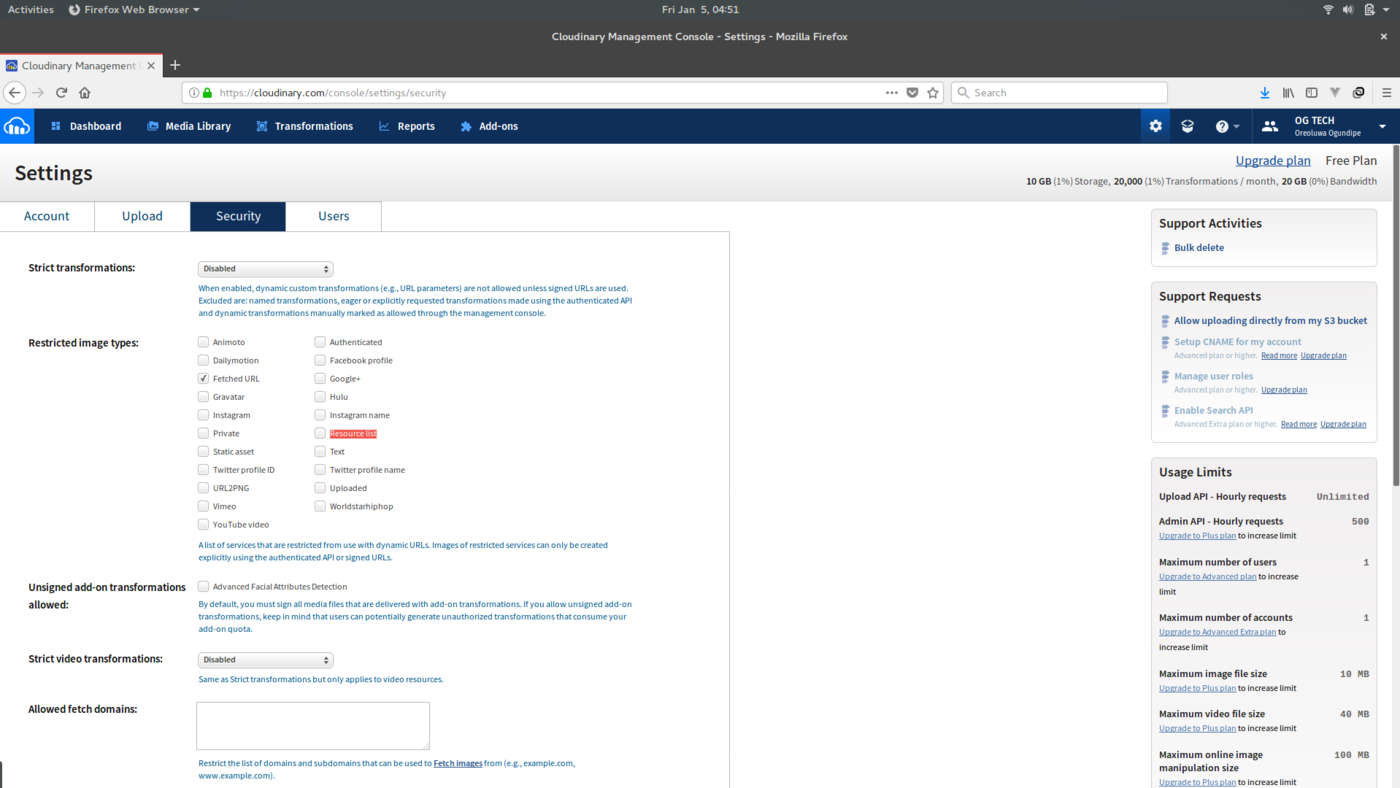Open the Upgrade plan link

(x=1272, y=160)
